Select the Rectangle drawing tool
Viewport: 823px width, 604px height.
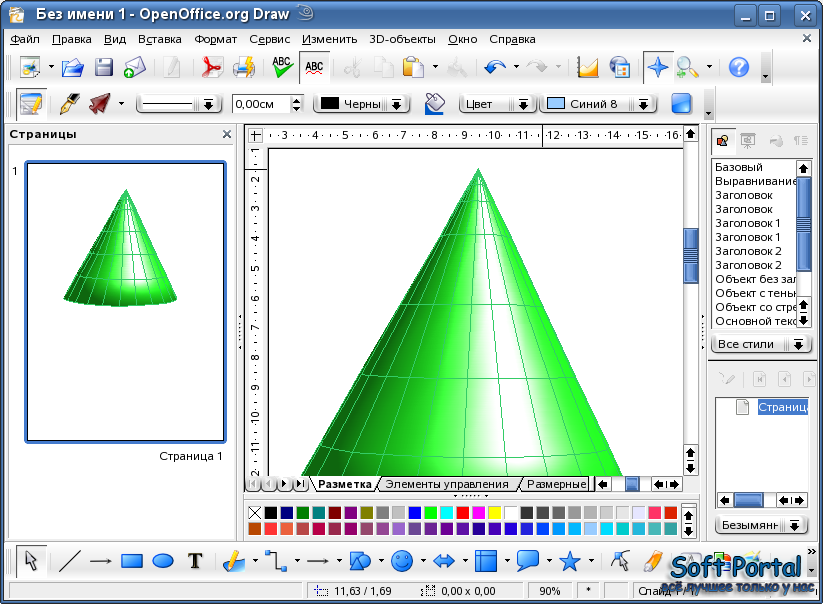click(132, 561)
